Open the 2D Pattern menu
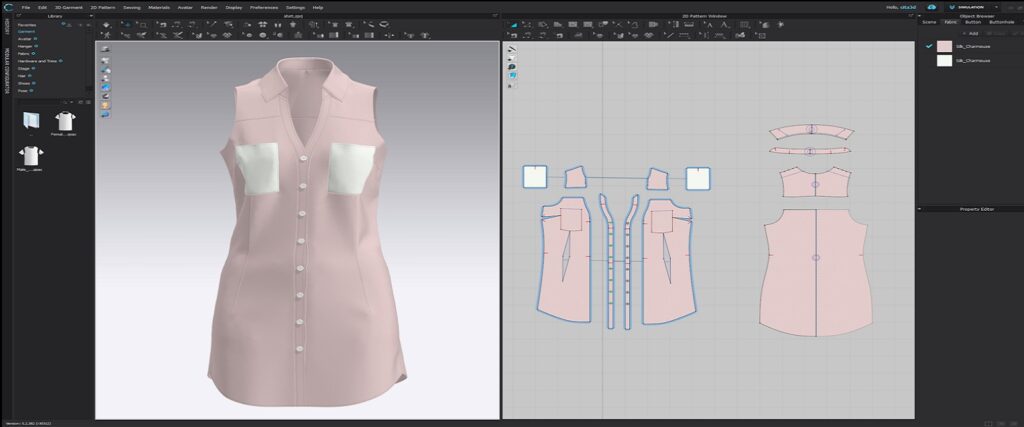This screenshot has height=427, width=1024. pyautogui.click(x=102, y=7)
